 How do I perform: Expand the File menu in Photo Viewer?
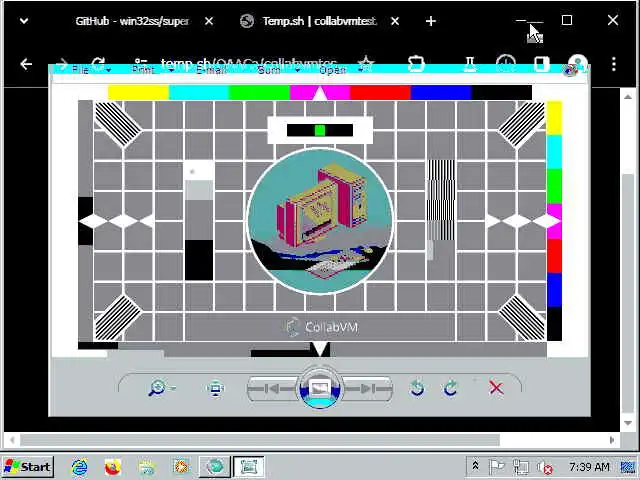90,70
